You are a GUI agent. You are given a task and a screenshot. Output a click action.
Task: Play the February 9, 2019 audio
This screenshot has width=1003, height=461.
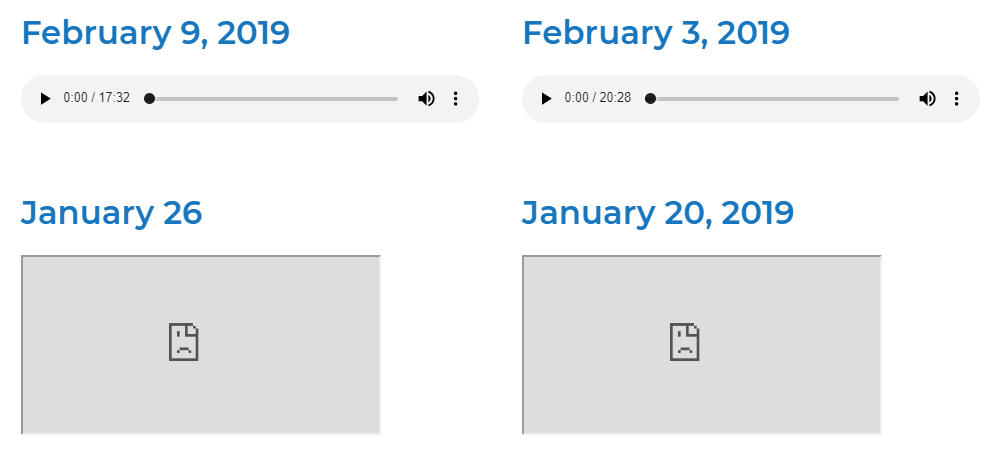45,99
